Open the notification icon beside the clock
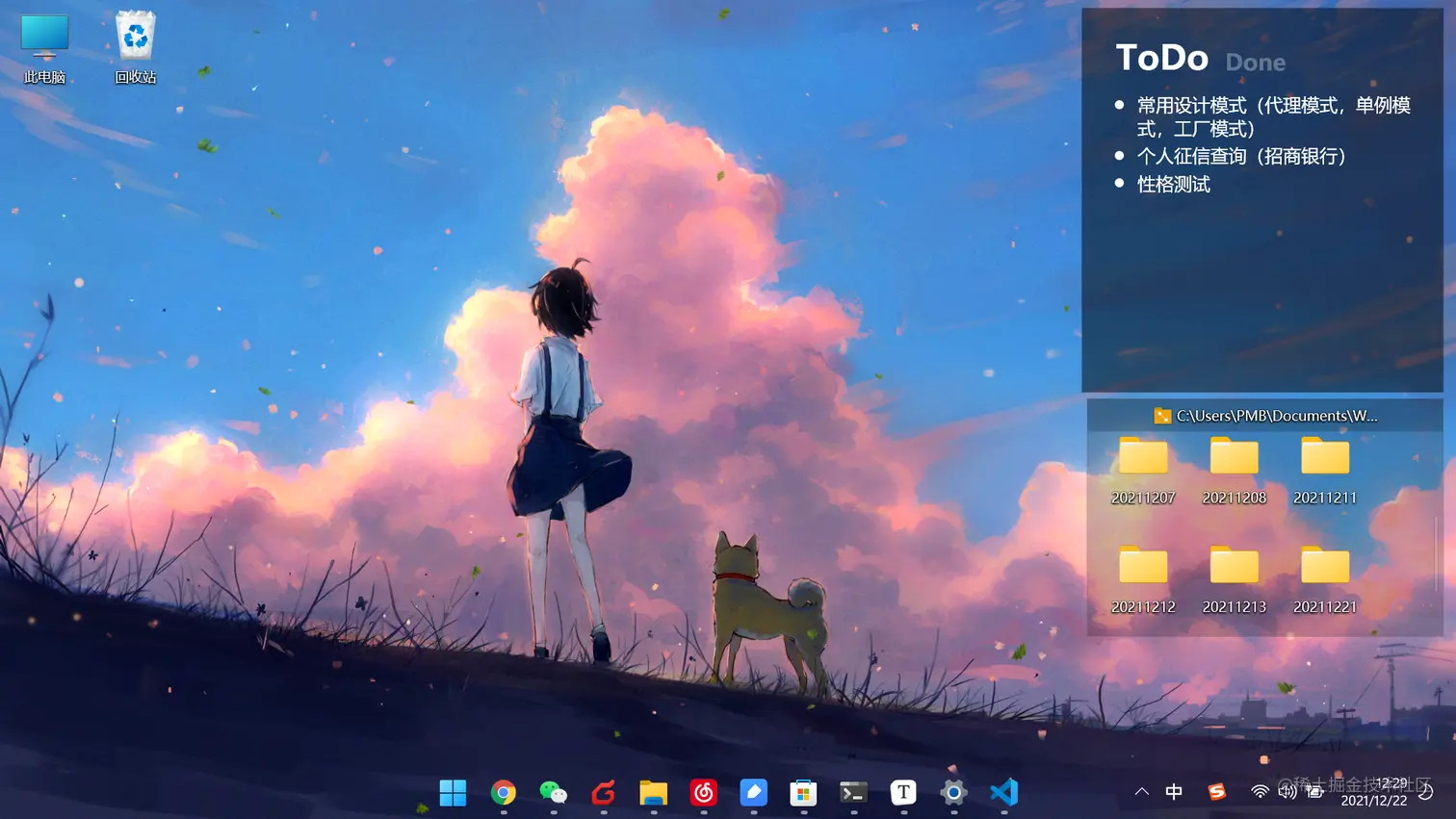This screenshot has width=1456, height=819. (1426, 792)
